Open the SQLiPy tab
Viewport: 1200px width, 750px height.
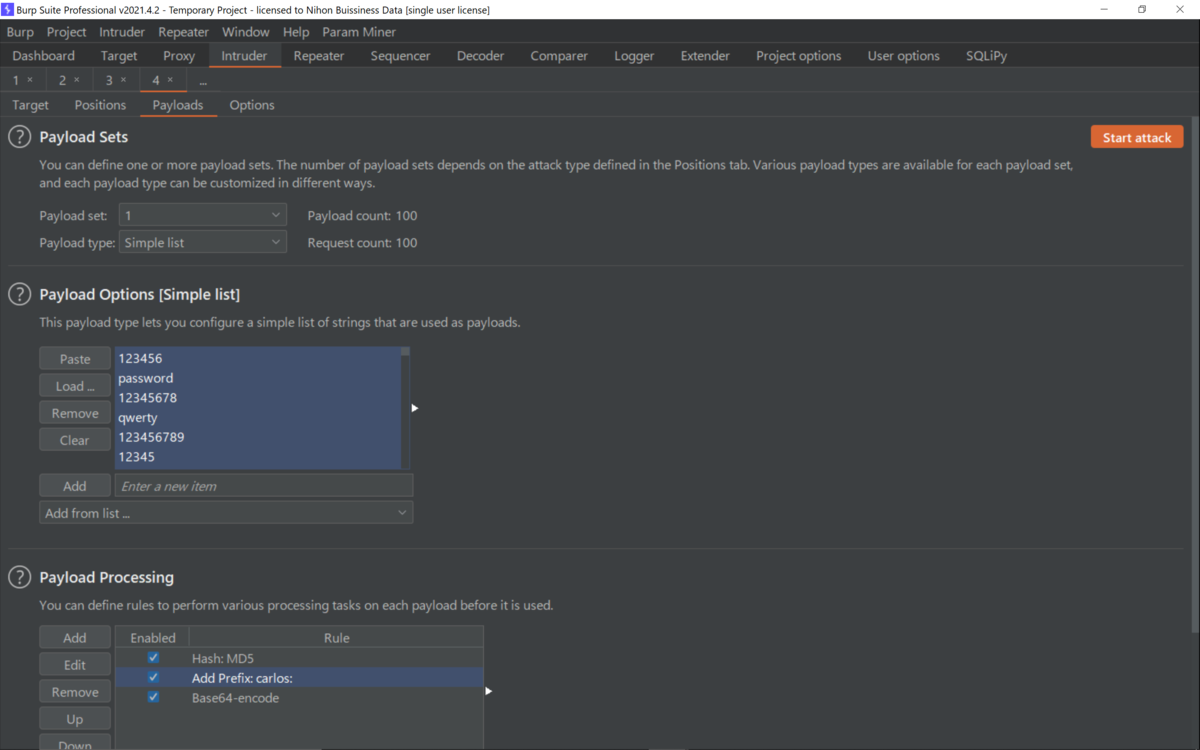click(x=987, y=56)
